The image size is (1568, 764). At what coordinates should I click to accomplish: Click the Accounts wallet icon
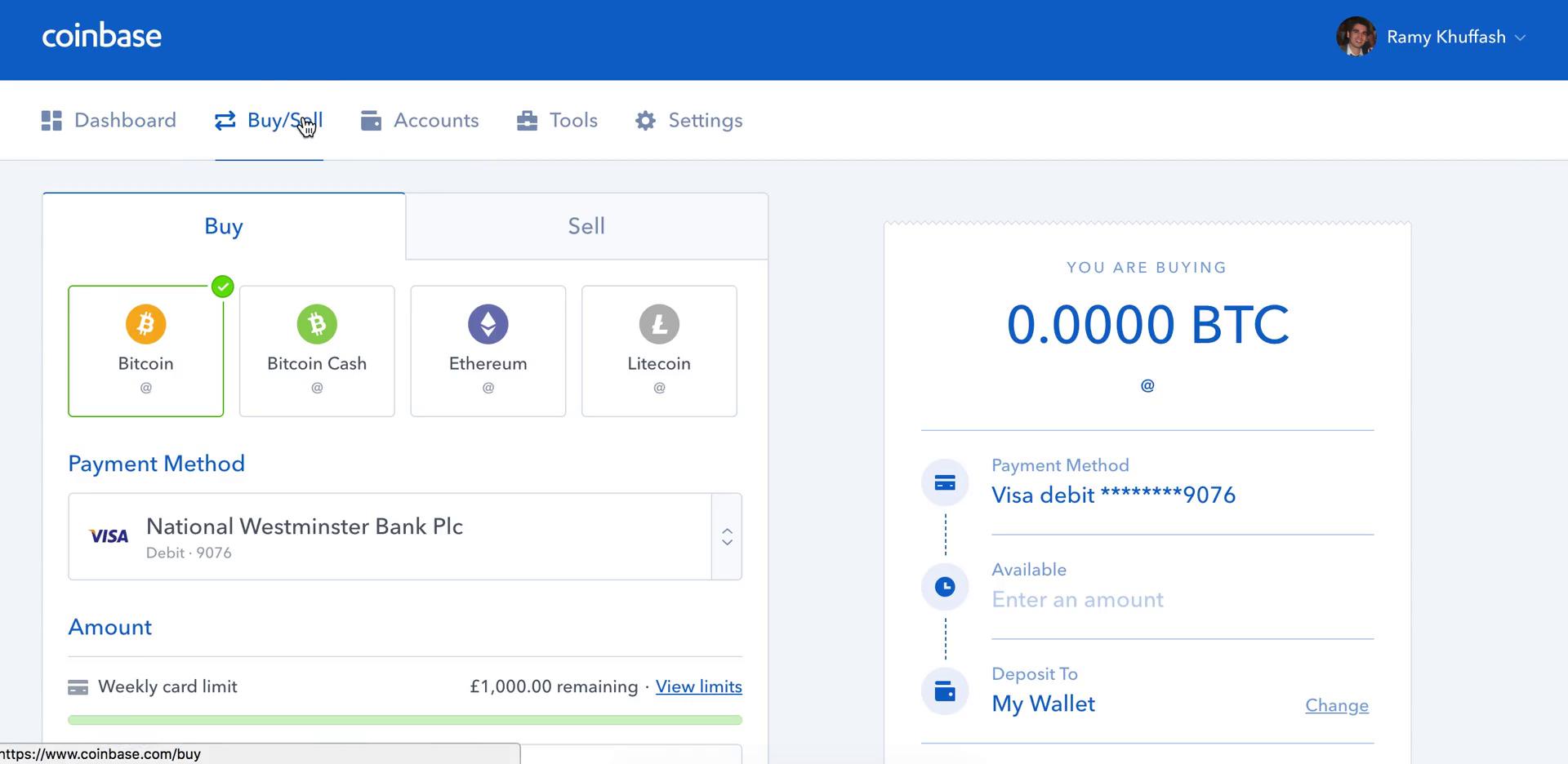tap(371, 120)
